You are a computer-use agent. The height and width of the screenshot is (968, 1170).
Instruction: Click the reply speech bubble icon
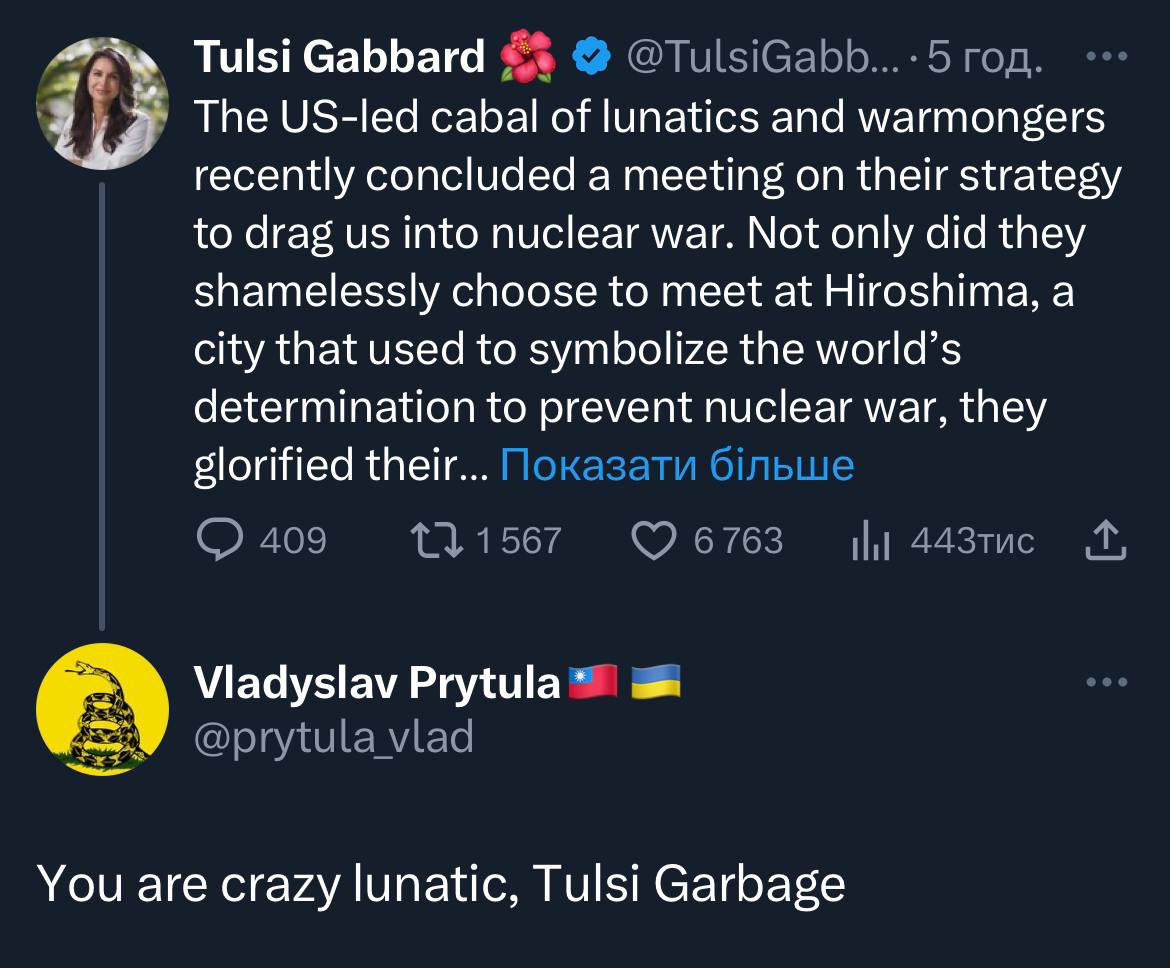(216, 541)
